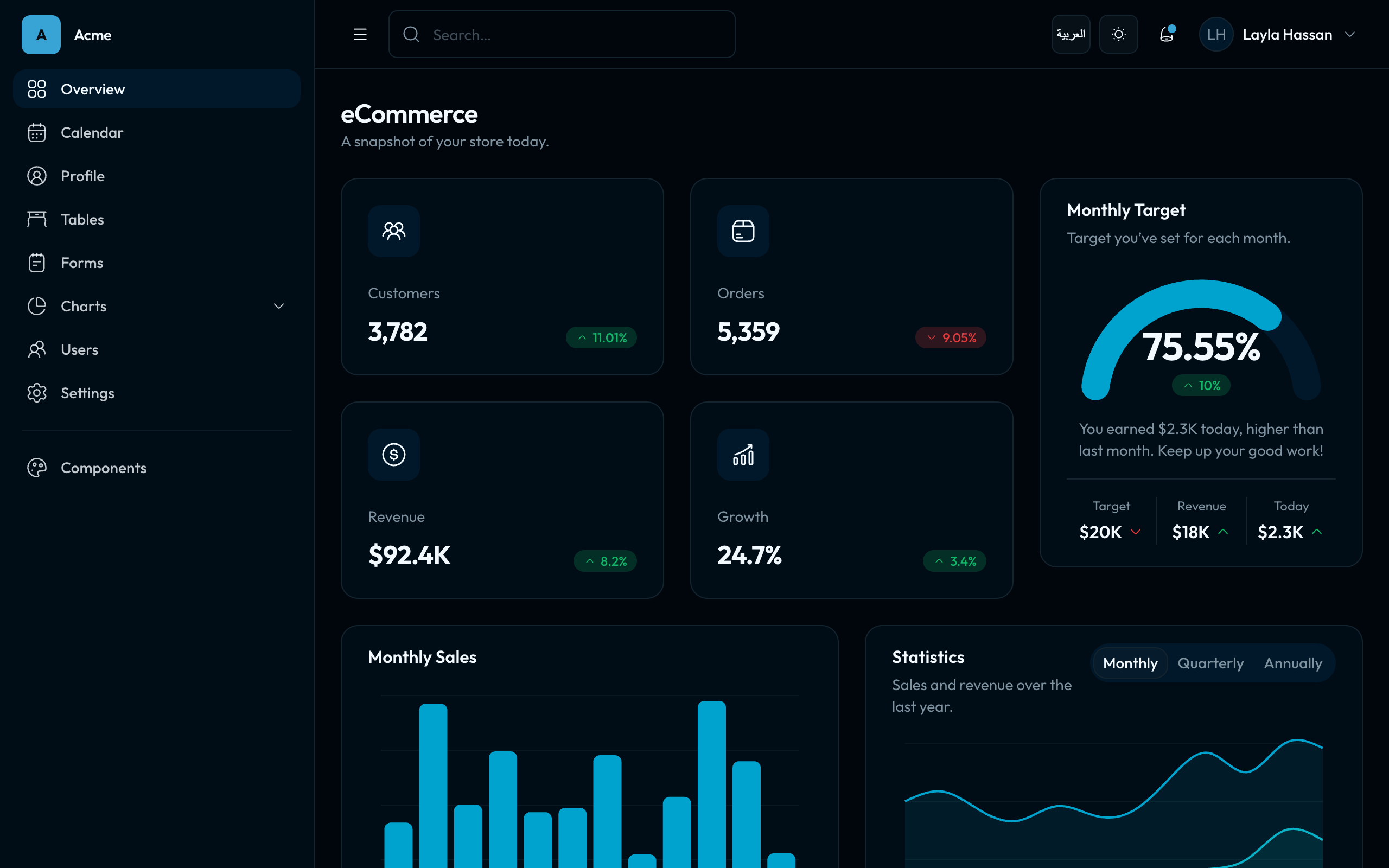This screenshot has width=1389, height=868.
Task: Click the Overview grid icon
Action: coord(37,89)
